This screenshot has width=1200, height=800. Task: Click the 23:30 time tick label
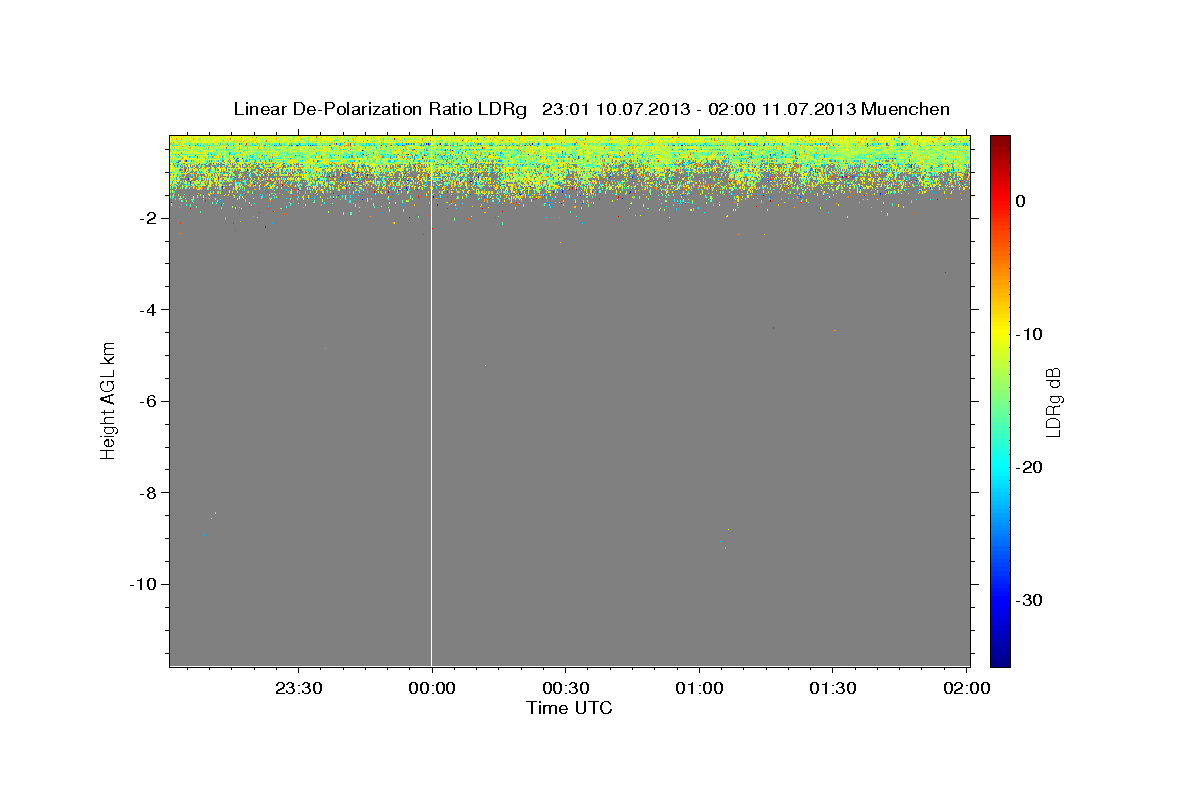coord(298,688)
